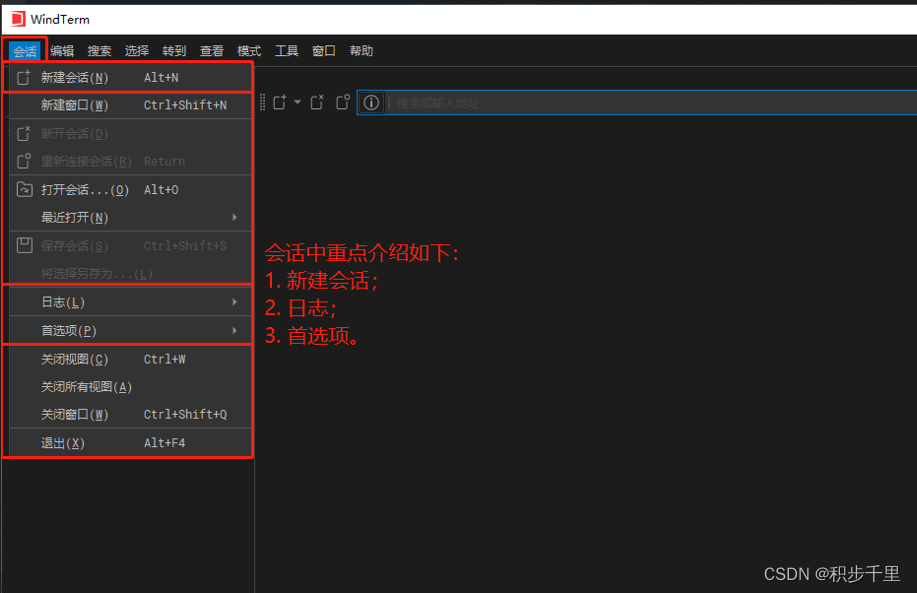Choose 新建窗口(W) menu entry

(130, 105)
